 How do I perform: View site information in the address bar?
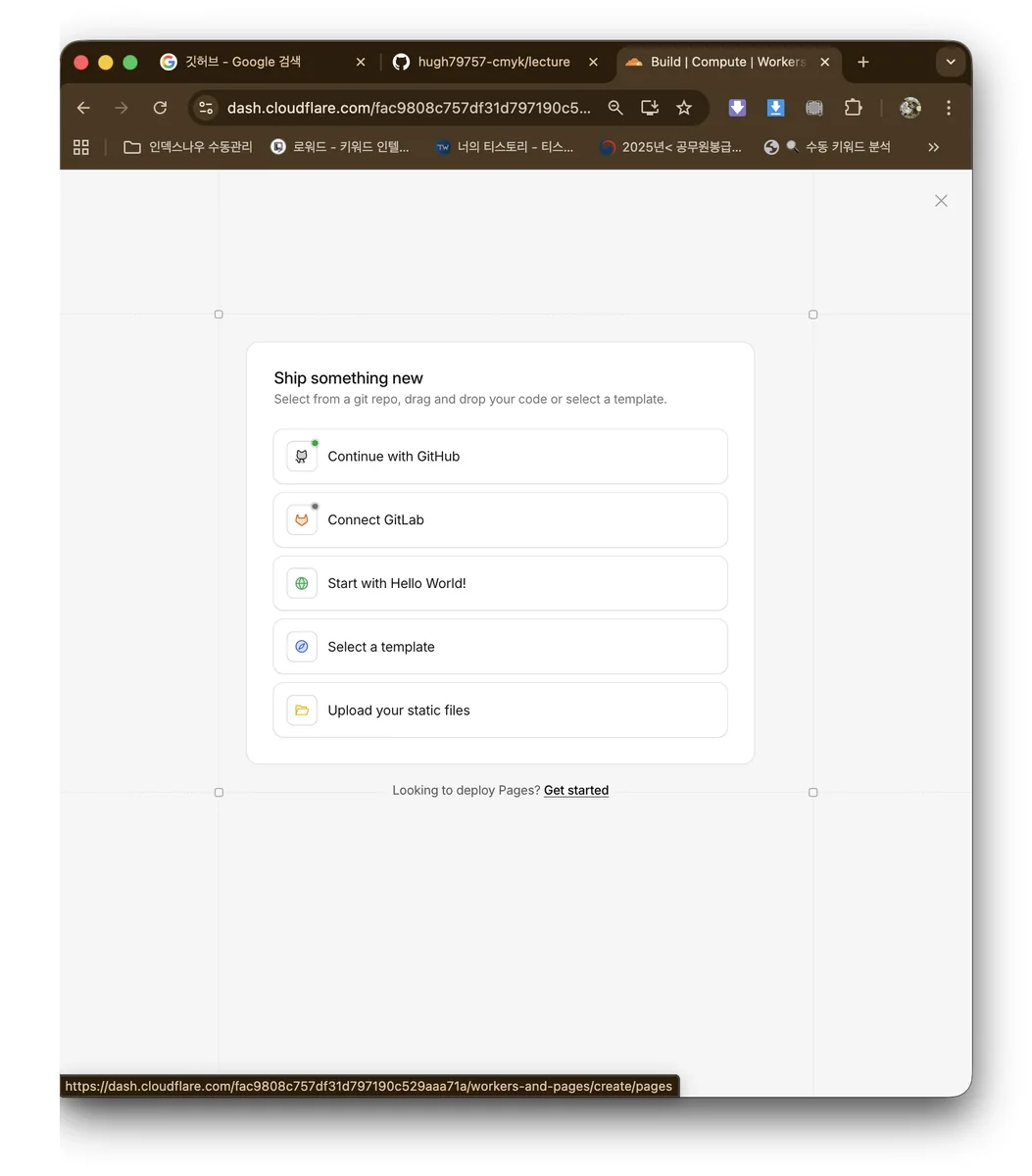point(206,108)
